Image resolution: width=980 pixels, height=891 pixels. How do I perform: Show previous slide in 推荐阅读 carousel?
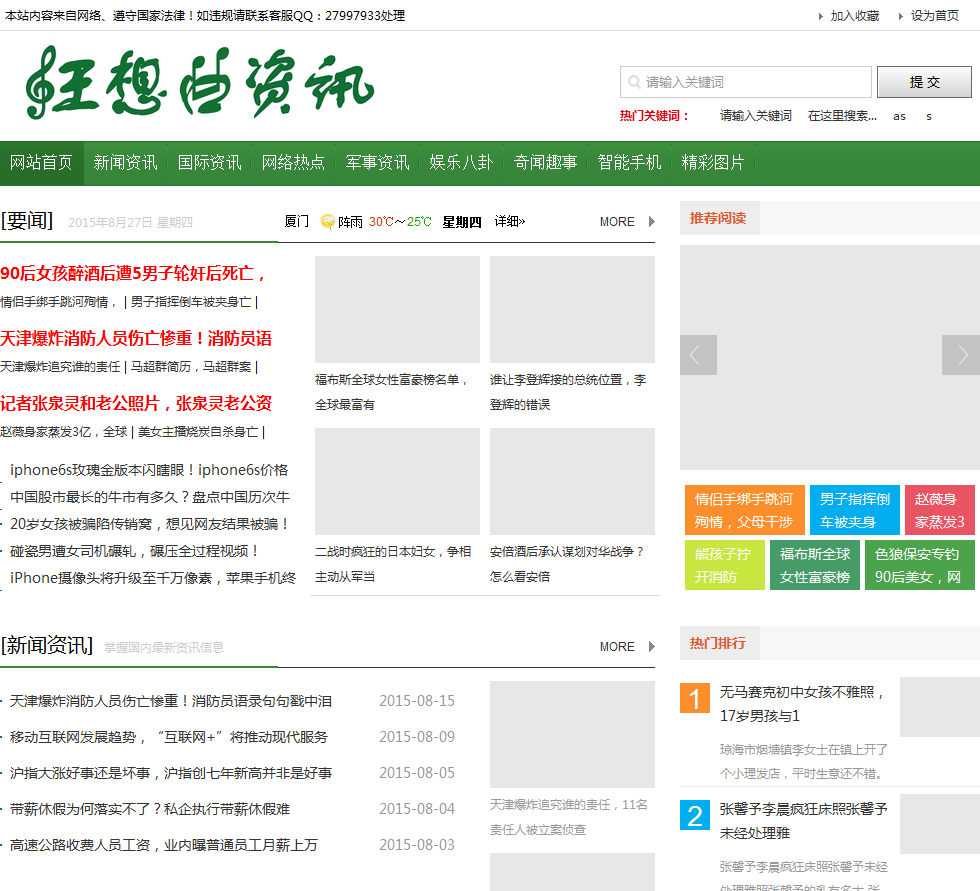coord(698,355)
